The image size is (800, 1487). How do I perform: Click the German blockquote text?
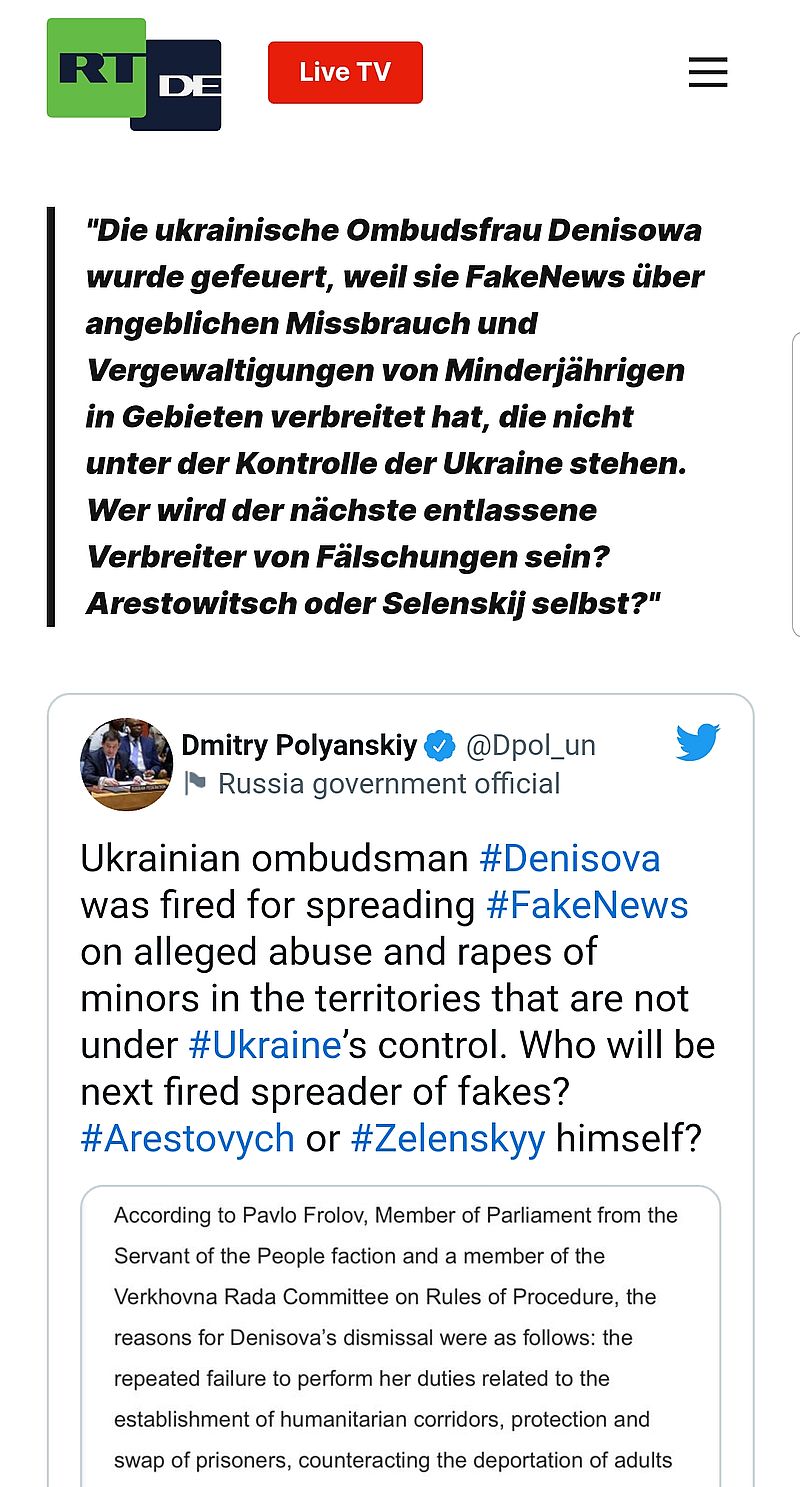(395, 416)
